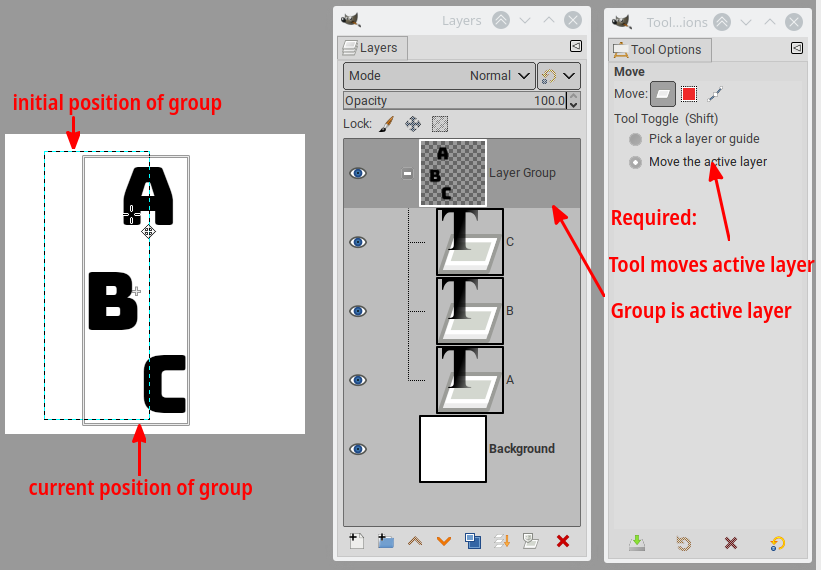Open Tool Options tab configuration menu button
This screenshot has height=570, width=821.
tap(796, 48)
